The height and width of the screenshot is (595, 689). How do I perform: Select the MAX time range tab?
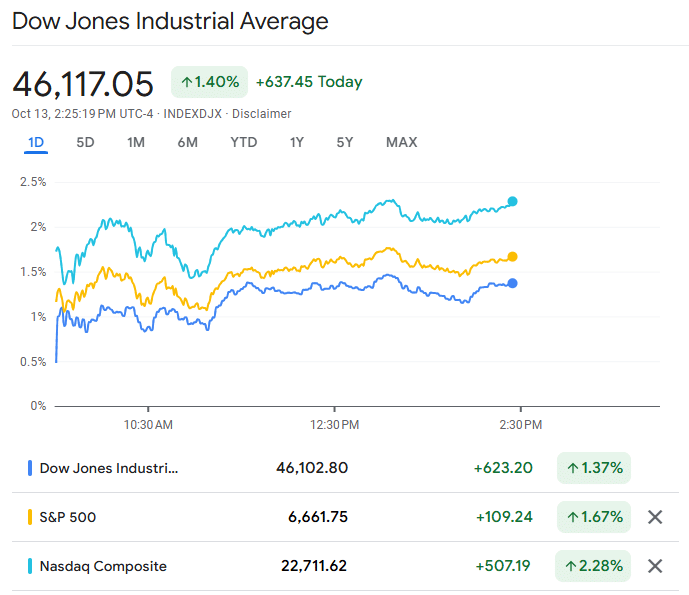point(401,142)
